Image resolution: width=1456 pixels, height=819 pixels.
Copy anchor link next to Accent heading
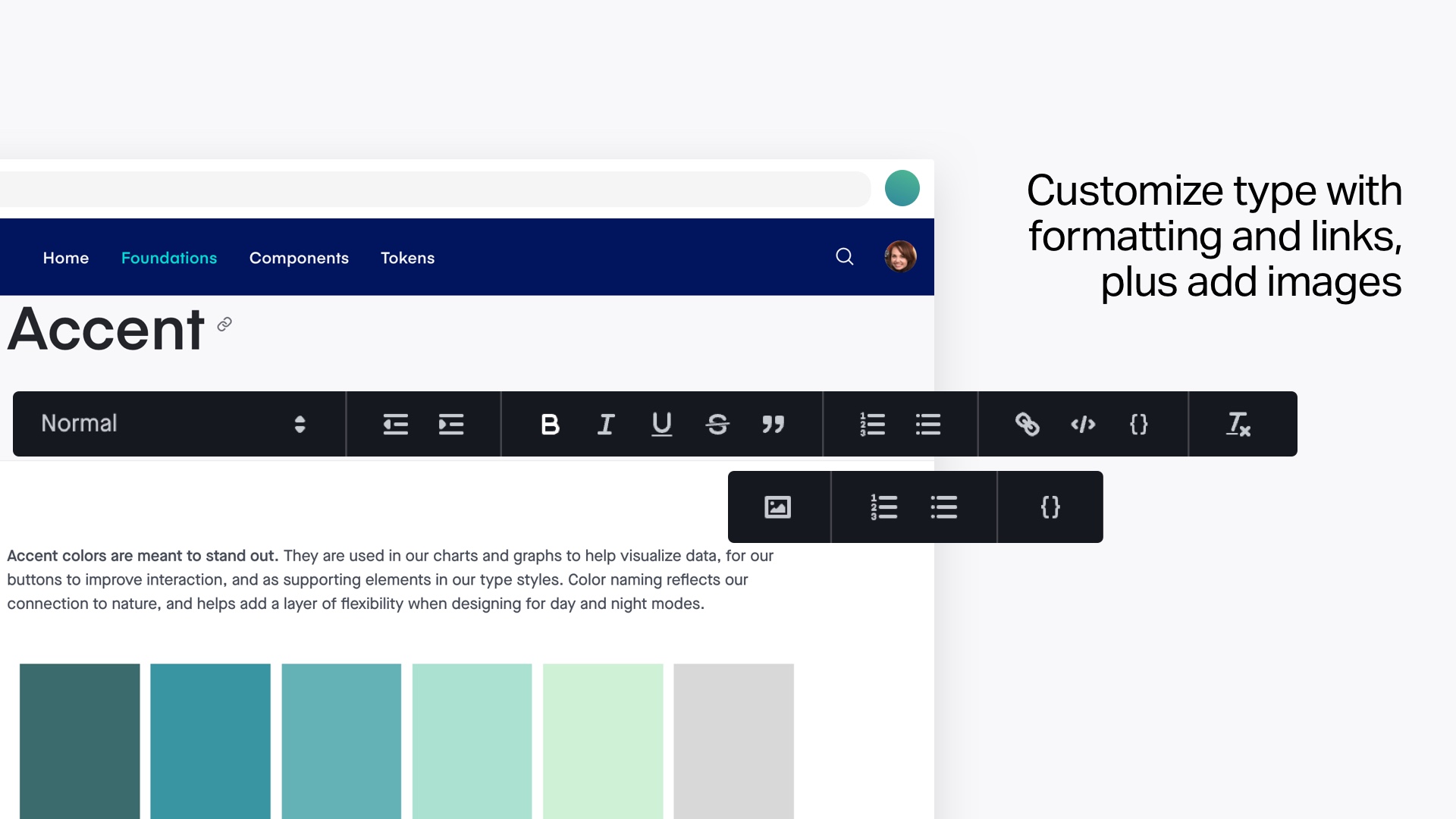click(224, 325)
